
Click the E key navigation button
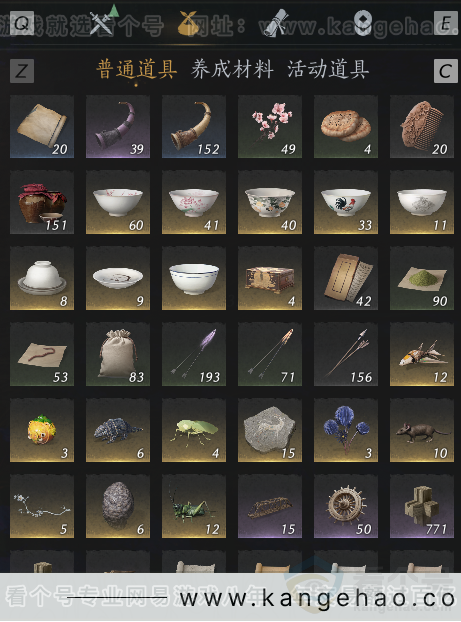pyautogui.click(x=446, y=23)
